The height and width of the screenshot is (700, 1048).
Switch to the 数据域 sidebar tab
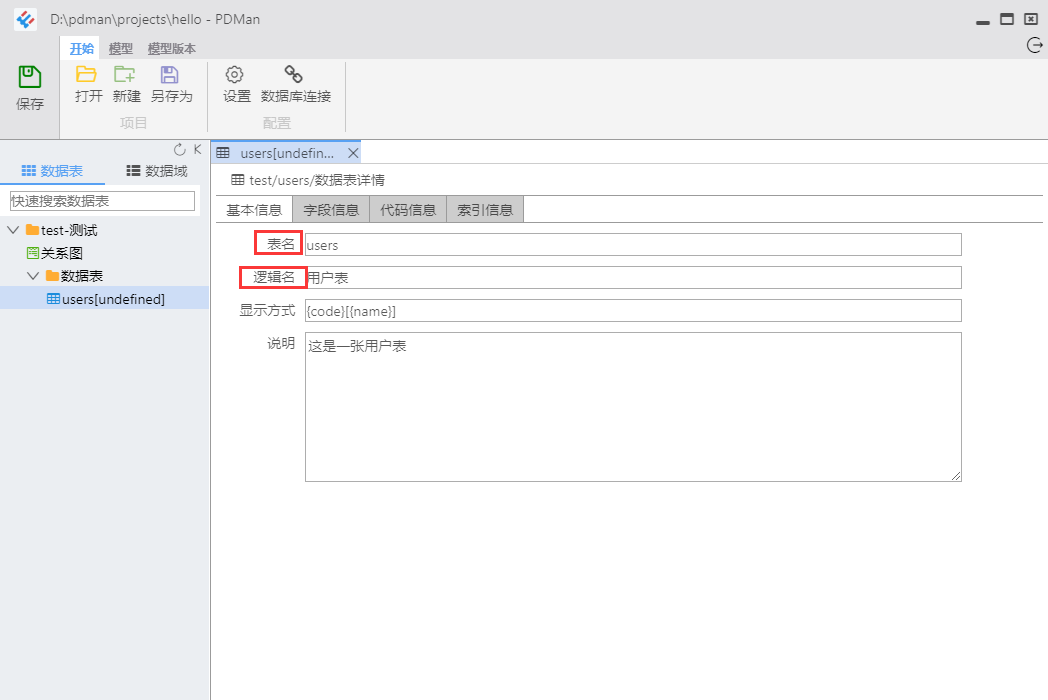pyautogui.click(x=157, y=170)
